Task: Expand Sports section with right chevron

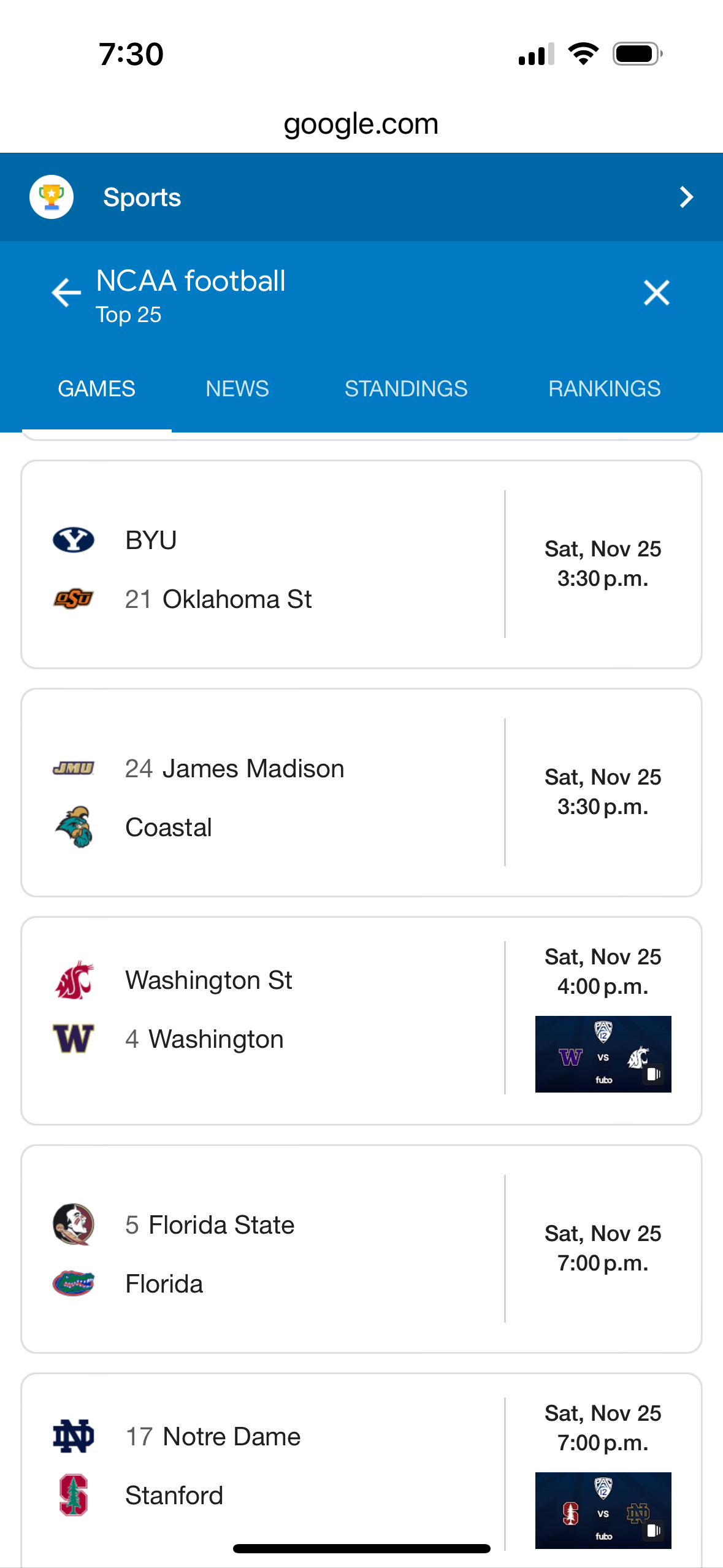Action: click(x=686, y=197)
